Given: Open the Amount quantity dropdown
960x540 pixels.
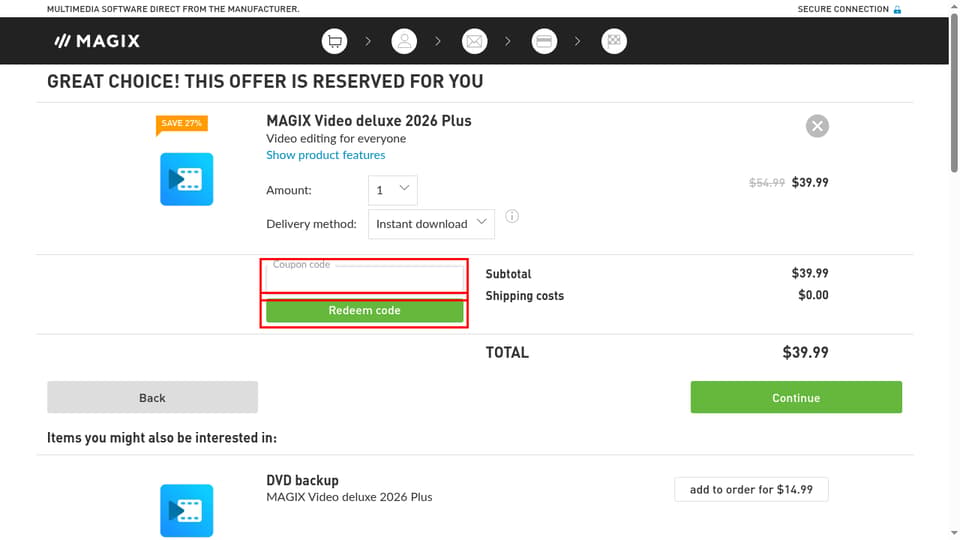Looking at the screenshot, I should [x=392, y=190].
